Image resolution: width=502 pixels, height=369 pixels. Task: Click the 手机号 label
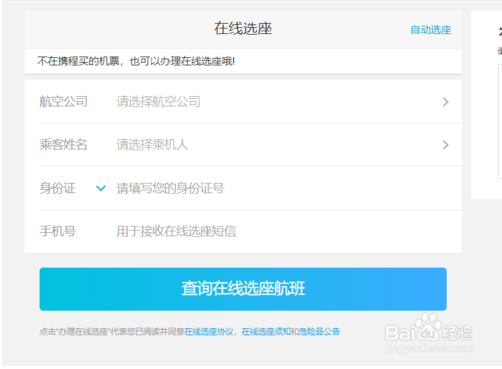coord(58,231)
